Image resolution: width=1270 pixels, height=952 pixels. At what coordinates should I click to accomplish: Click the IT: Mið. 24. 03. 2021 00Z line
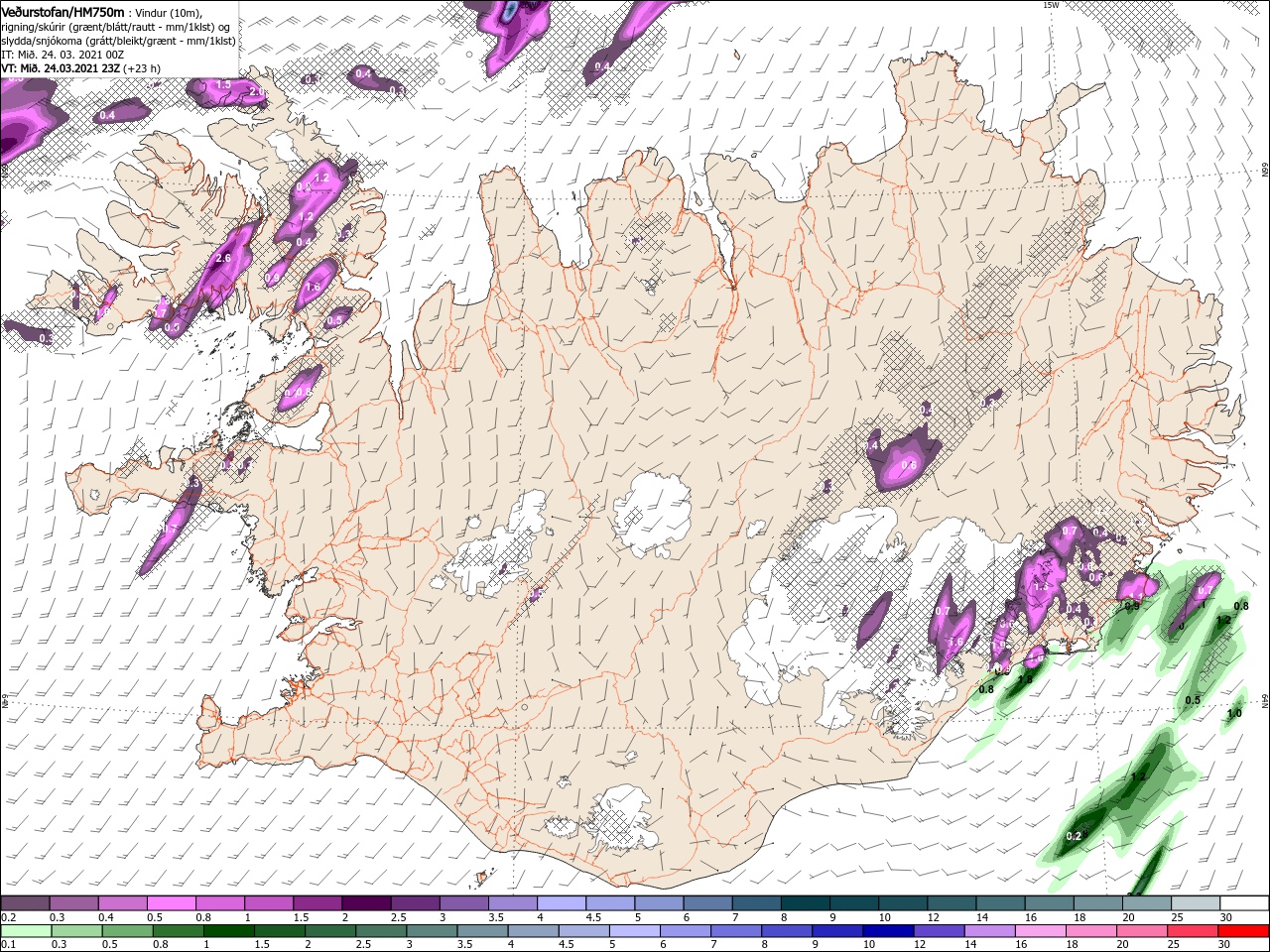63,55
